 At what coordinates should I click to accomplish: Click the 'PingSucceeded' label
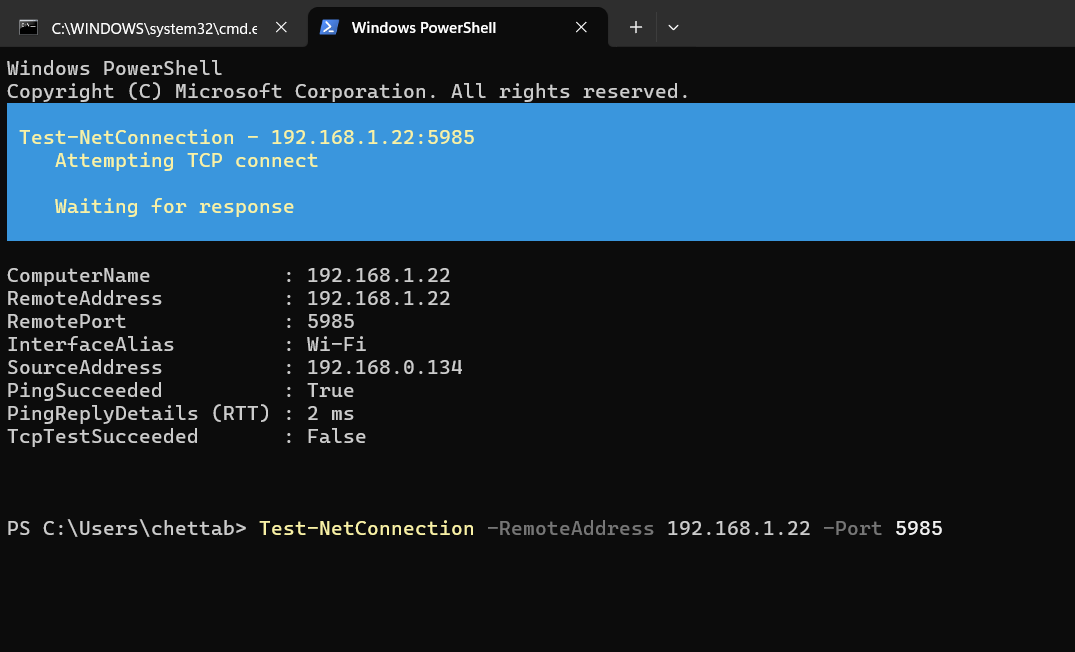point(85,391)
